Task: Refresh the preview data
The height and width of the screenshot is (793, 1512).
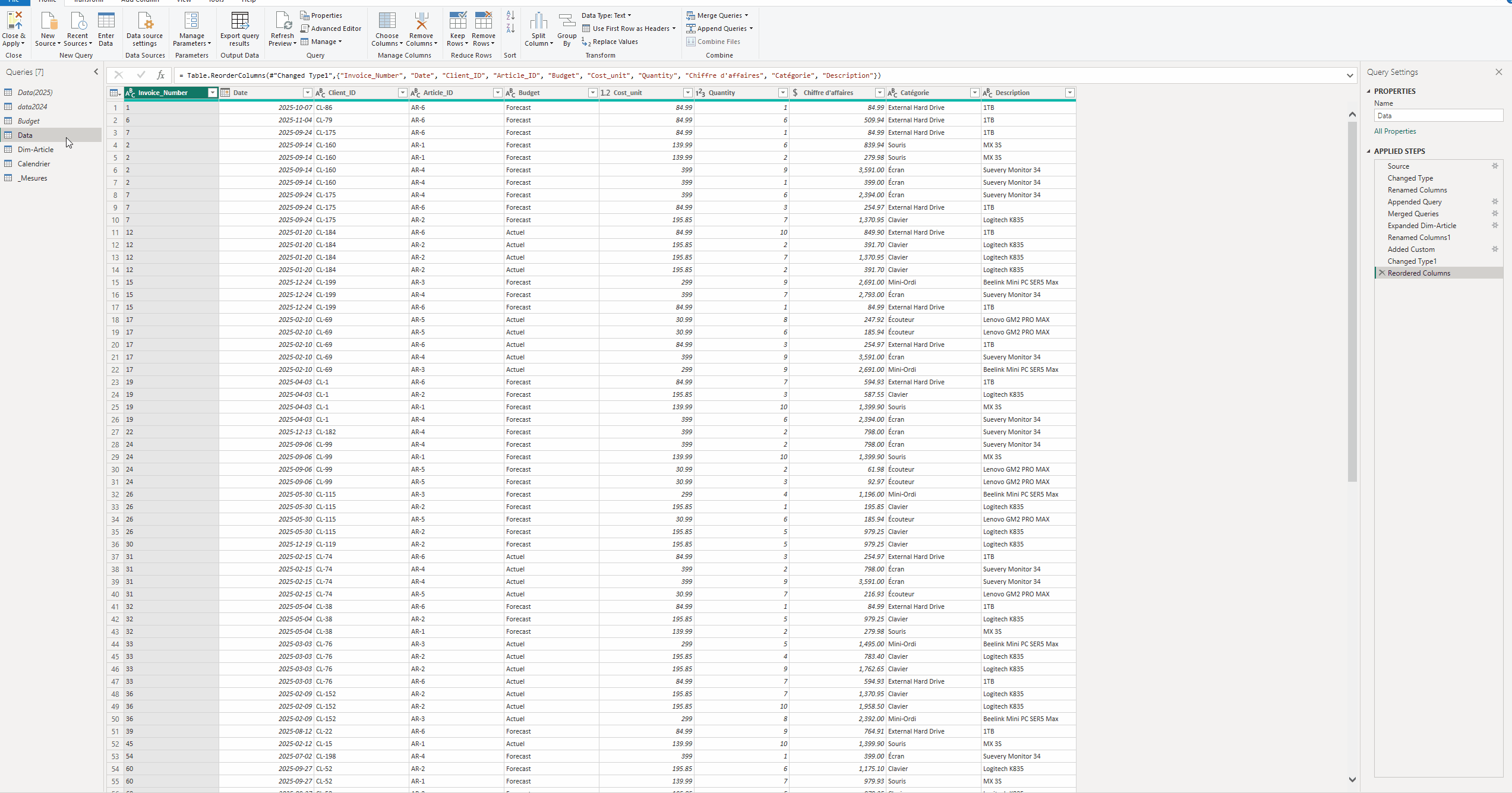Action: pos(282,29)
